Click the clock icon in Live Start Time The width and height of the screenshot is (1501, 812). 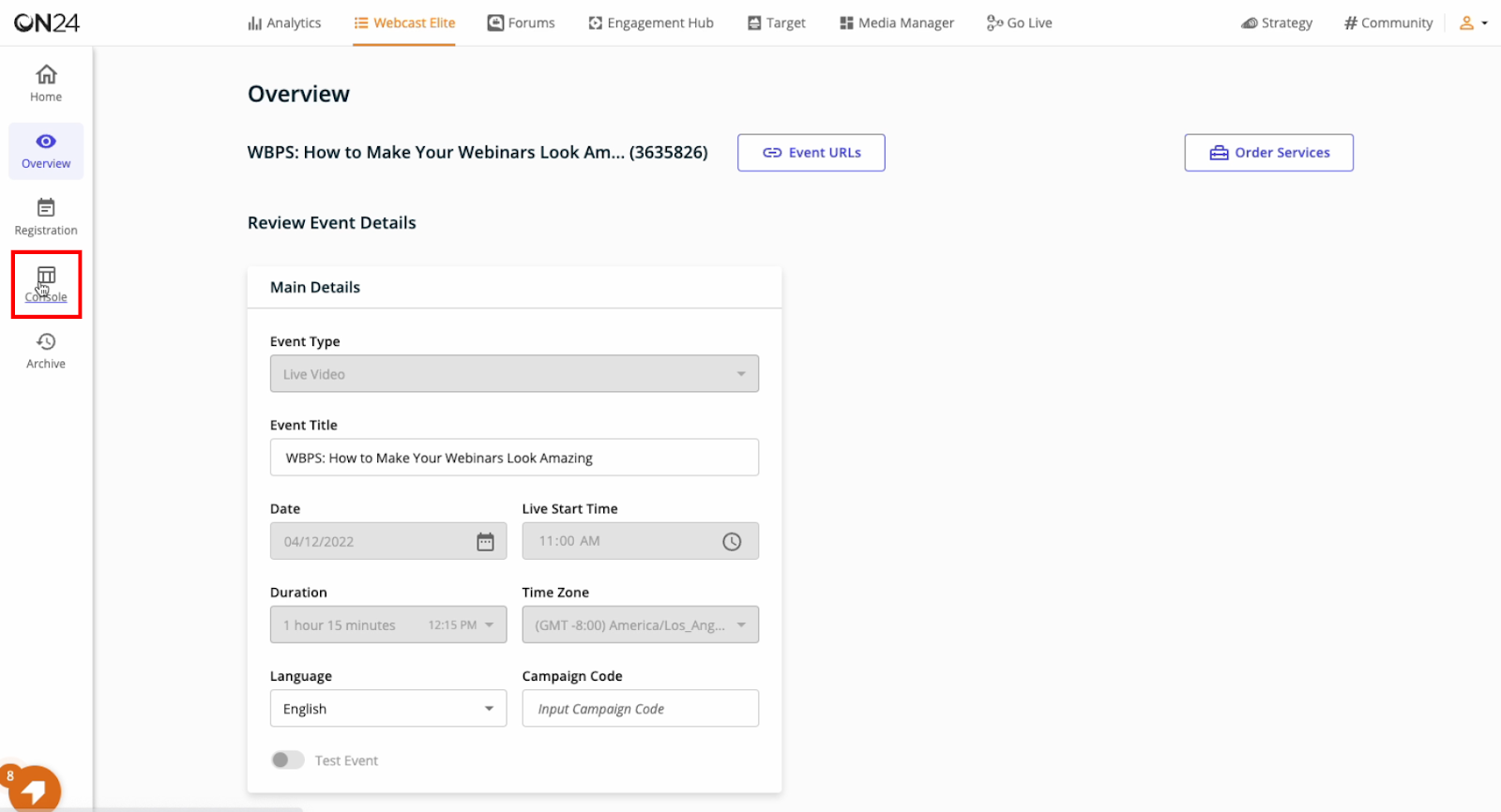click(732, 541)
